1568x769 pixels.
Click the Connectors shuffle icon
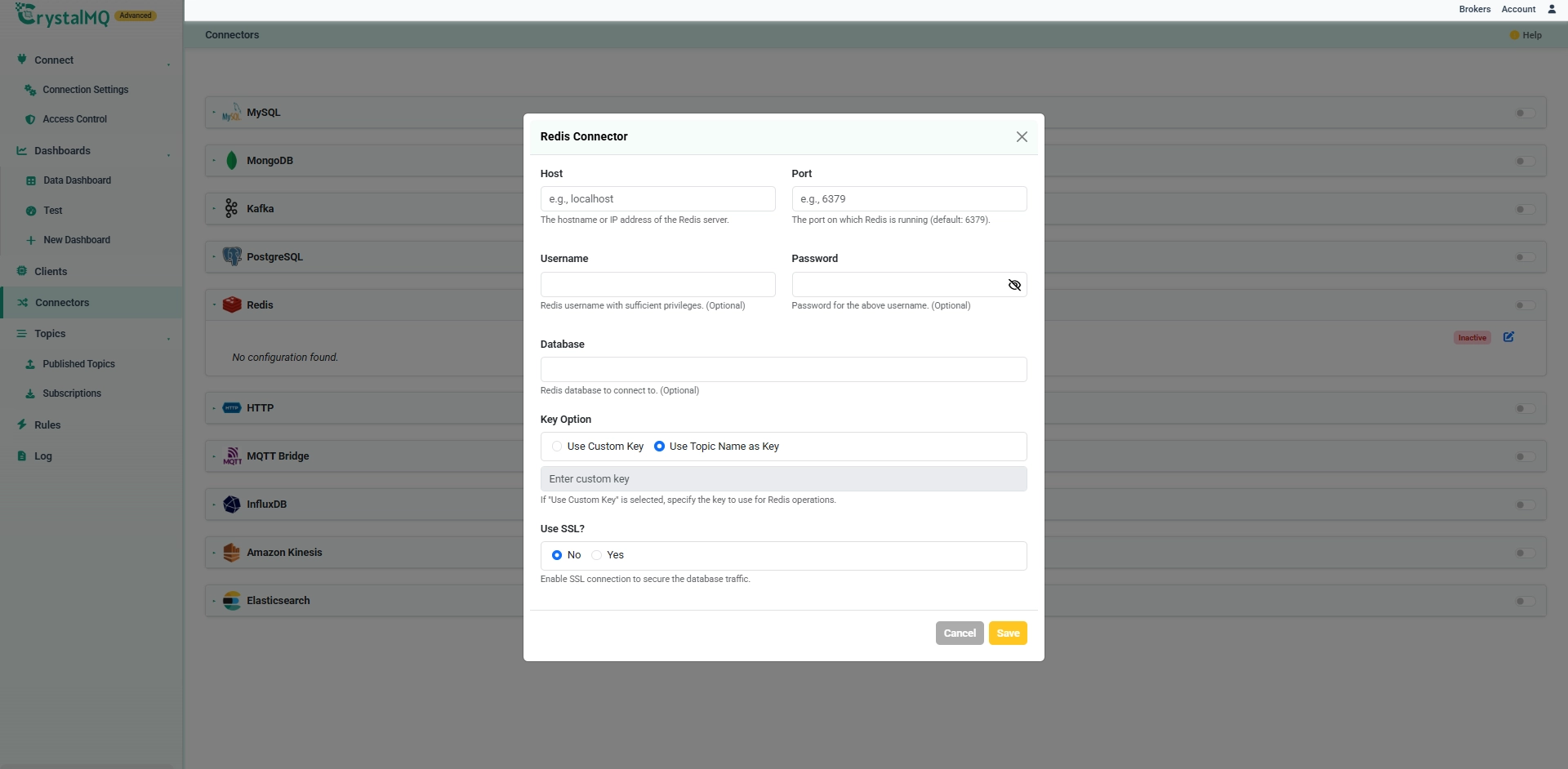pos(23,303)
